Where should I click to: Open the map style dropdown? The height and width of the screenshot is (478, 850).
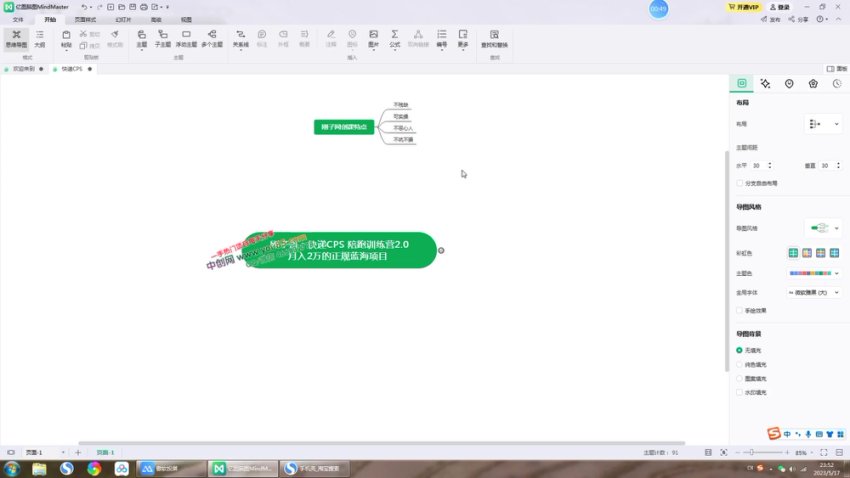823,228
